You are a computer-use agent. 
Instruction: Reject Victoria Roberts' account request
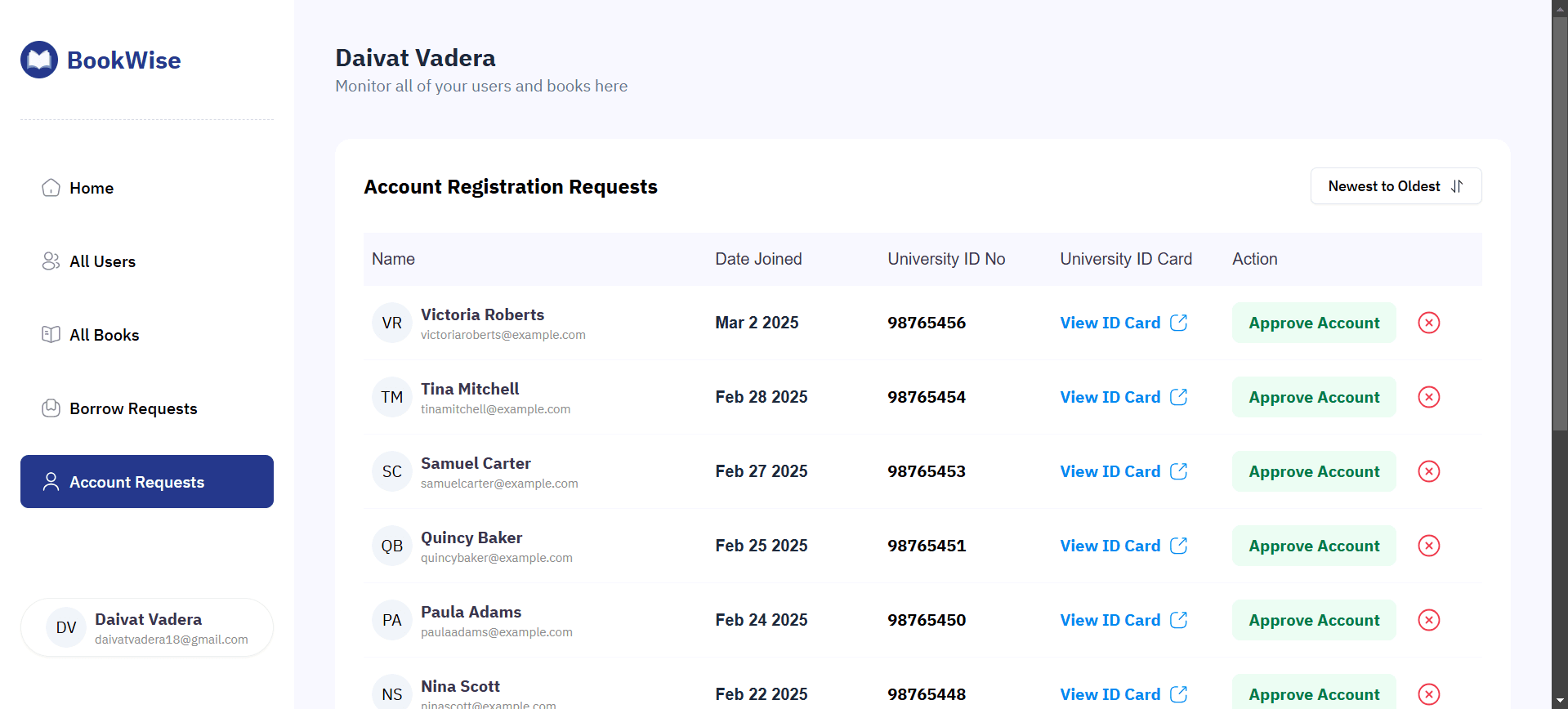click(x=1428, y=323)
